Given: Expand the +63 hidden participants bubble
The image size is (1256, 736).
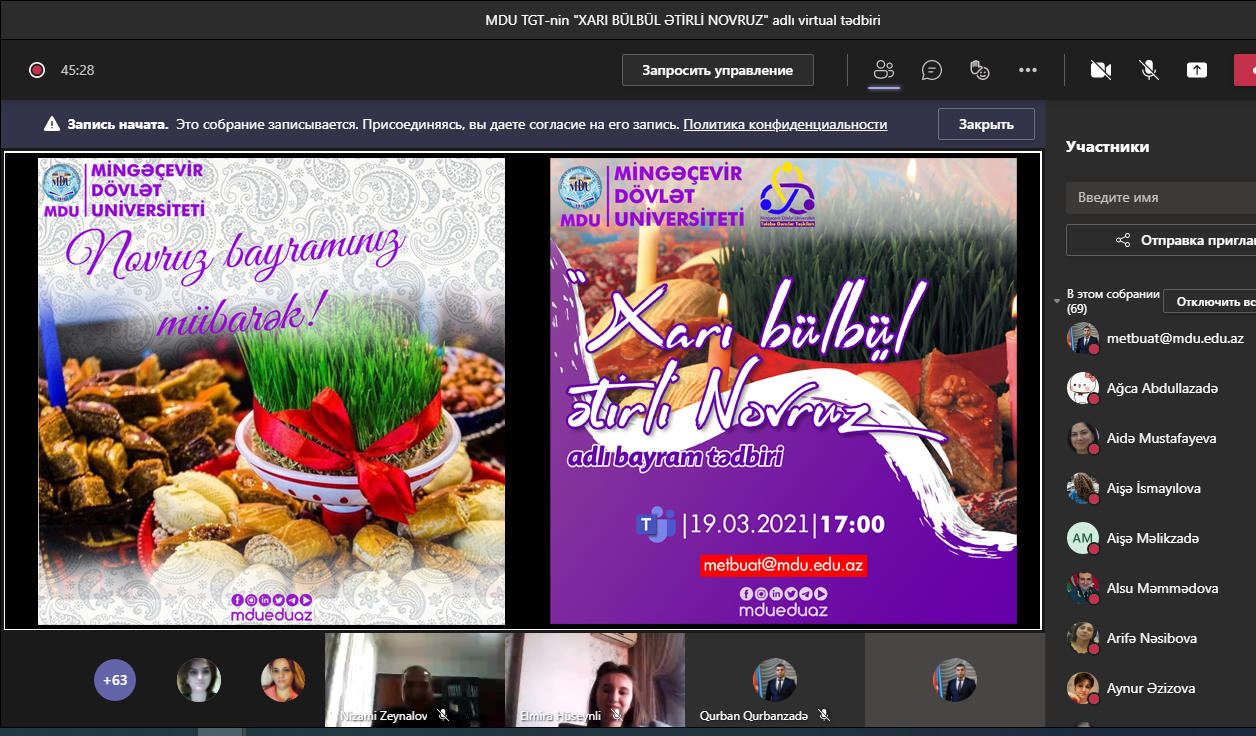Looking at the screenshot, I should (115, 680).
